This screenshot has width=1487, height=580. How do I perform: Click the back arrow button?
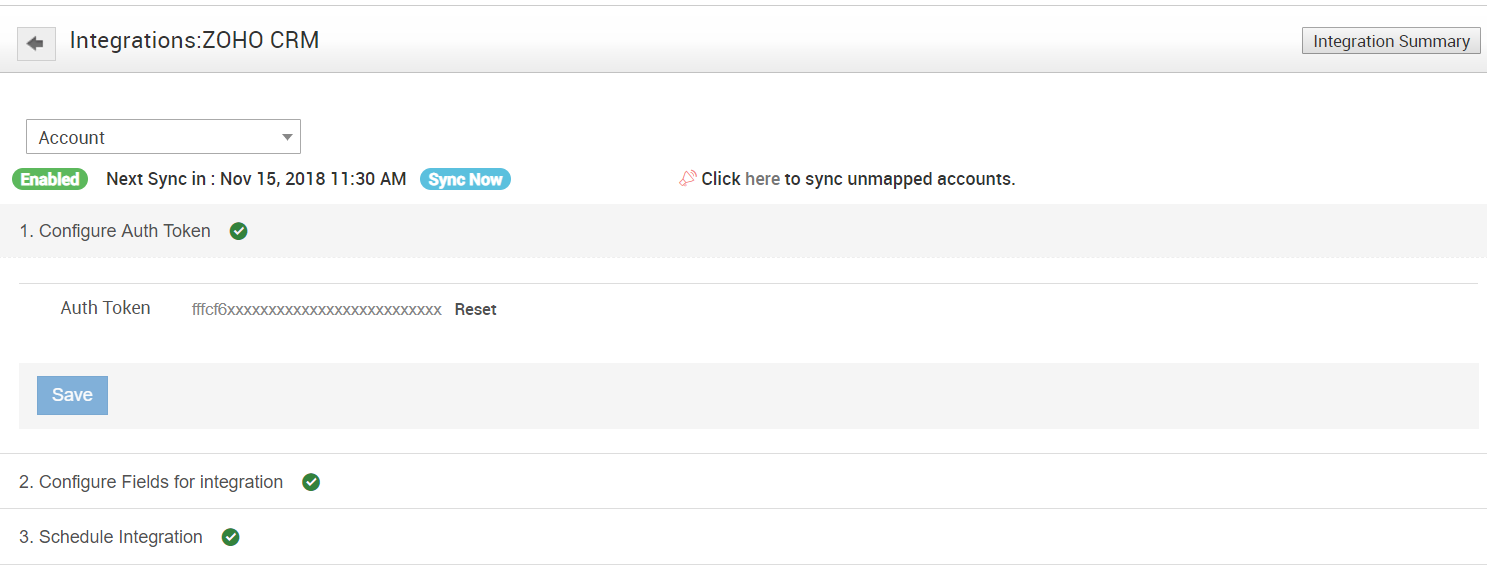36,43
